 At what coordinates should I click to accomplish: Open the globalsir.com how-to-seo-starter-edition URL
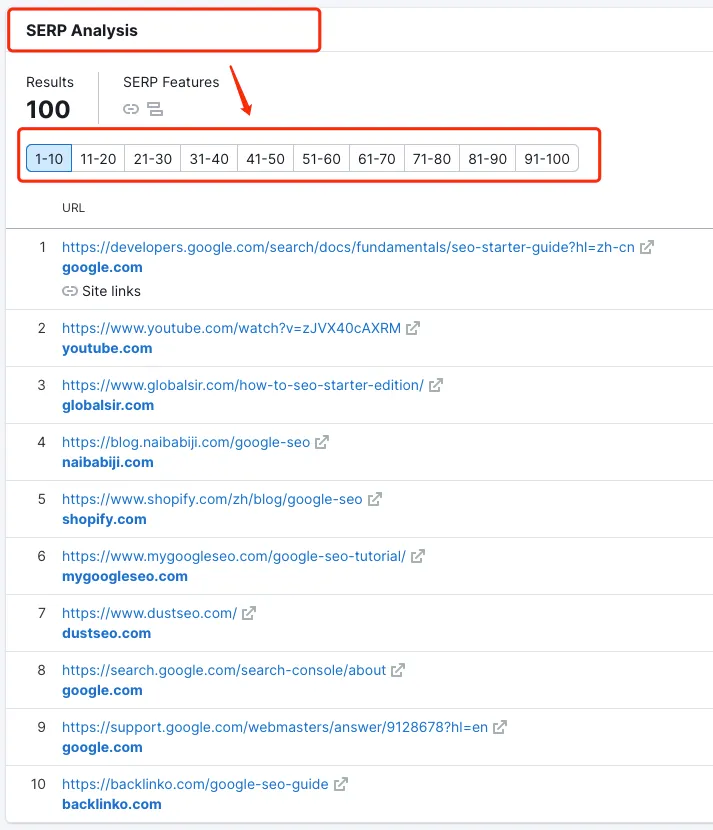point(243,385)
